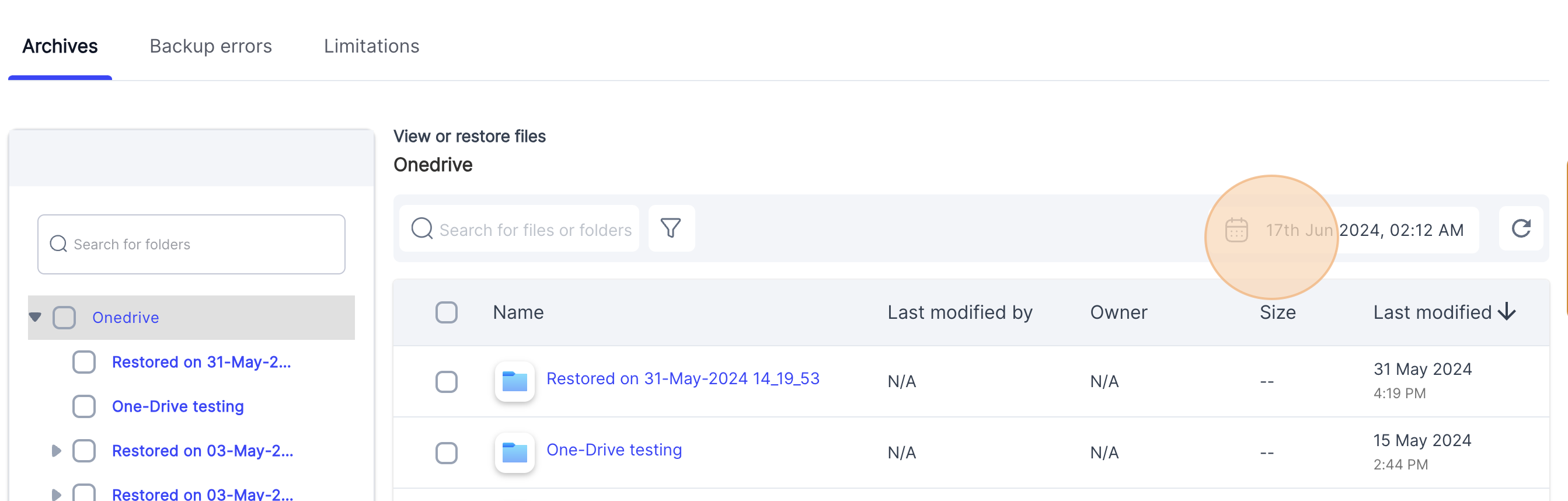Switch to the Archives tab
Viewport: 1568px width, 501px height.
click(x=60, y=46)
